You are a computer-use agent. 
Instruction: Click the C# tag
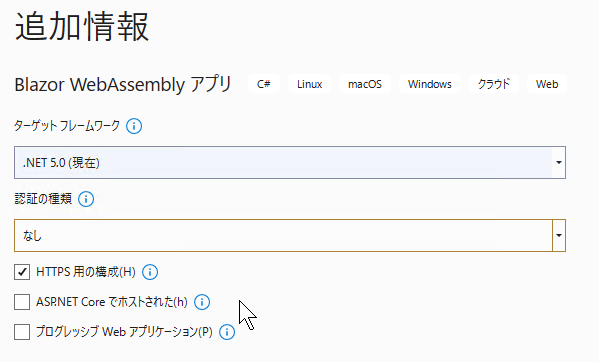click(264, 84)
